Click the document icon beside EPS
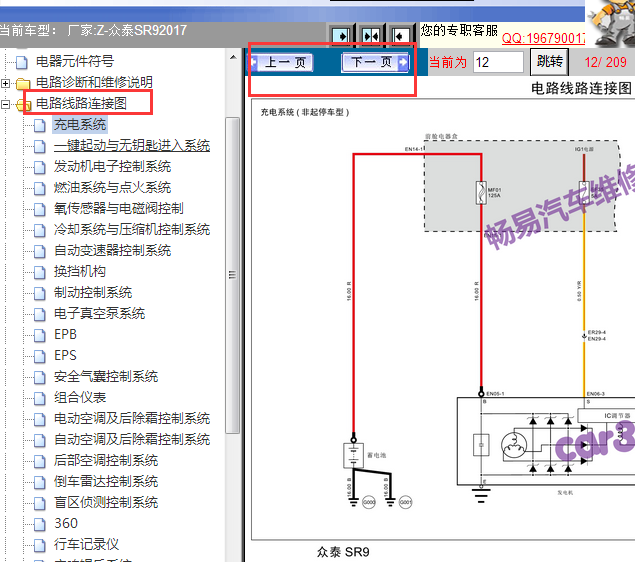This screenshot has width=635, height=562. [x=40, y=357]
